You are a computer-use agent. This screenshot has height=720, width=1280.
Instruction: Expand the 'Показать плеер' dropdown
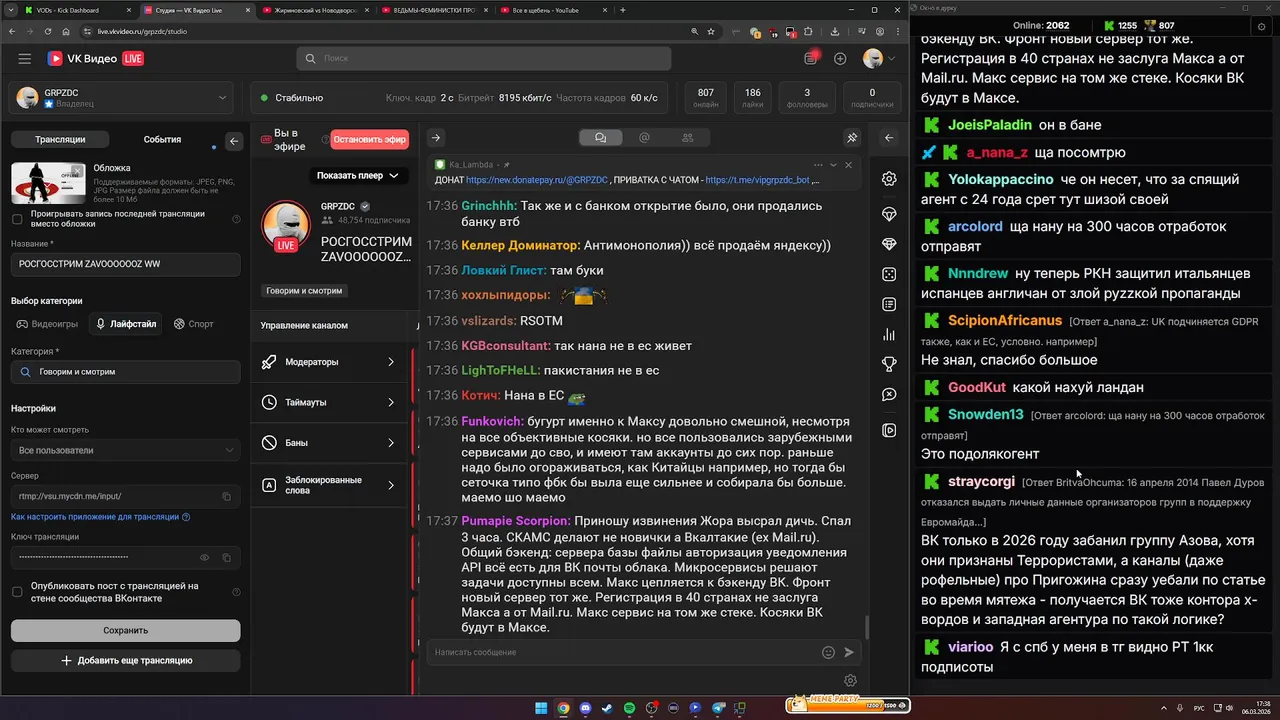coord(357,175)
